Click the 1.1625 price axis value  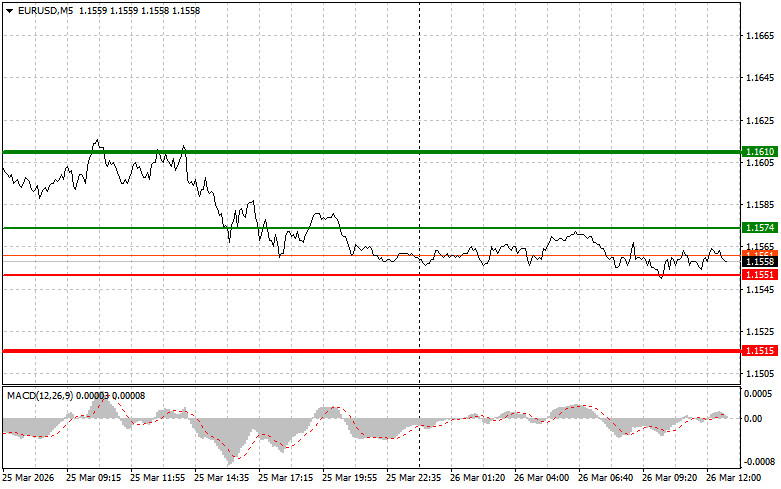(760, 121)
